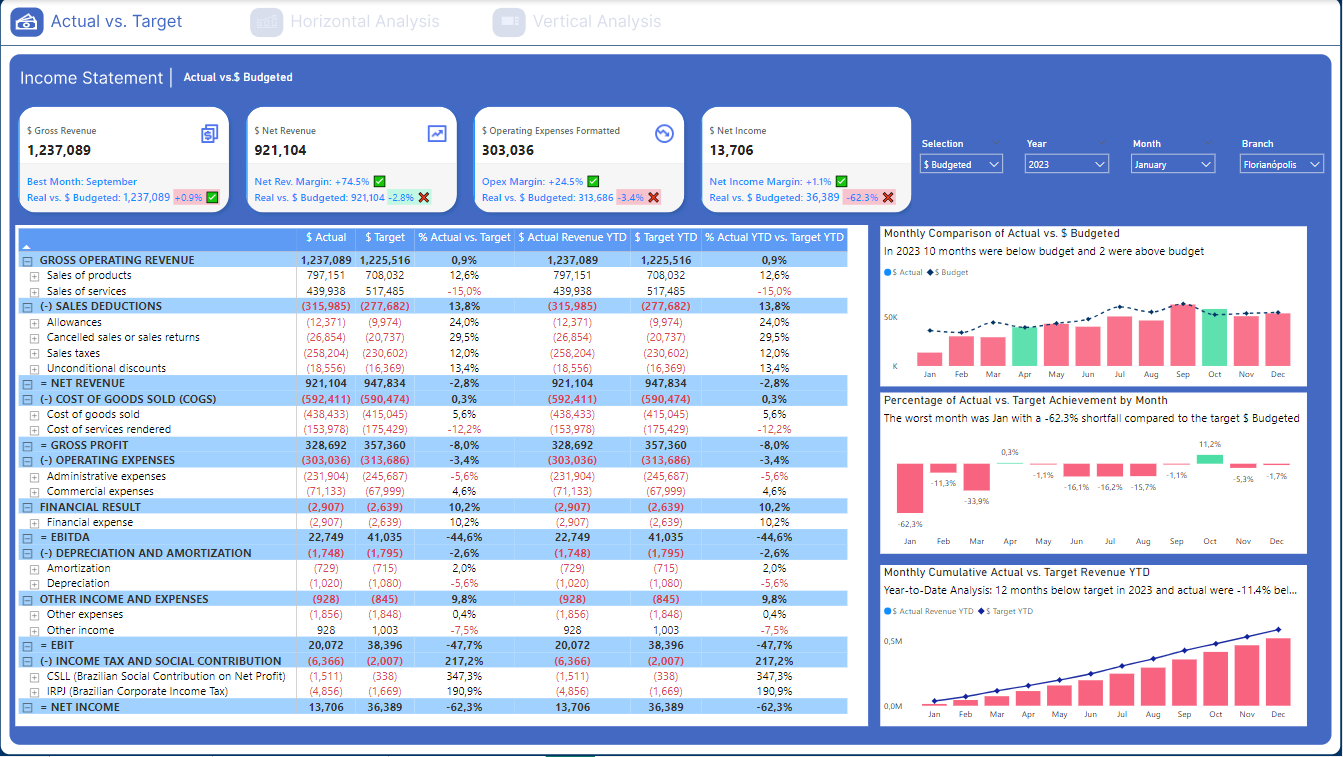Select the green Apr bar in monthly comparison chart

(x=1024, y=345)
